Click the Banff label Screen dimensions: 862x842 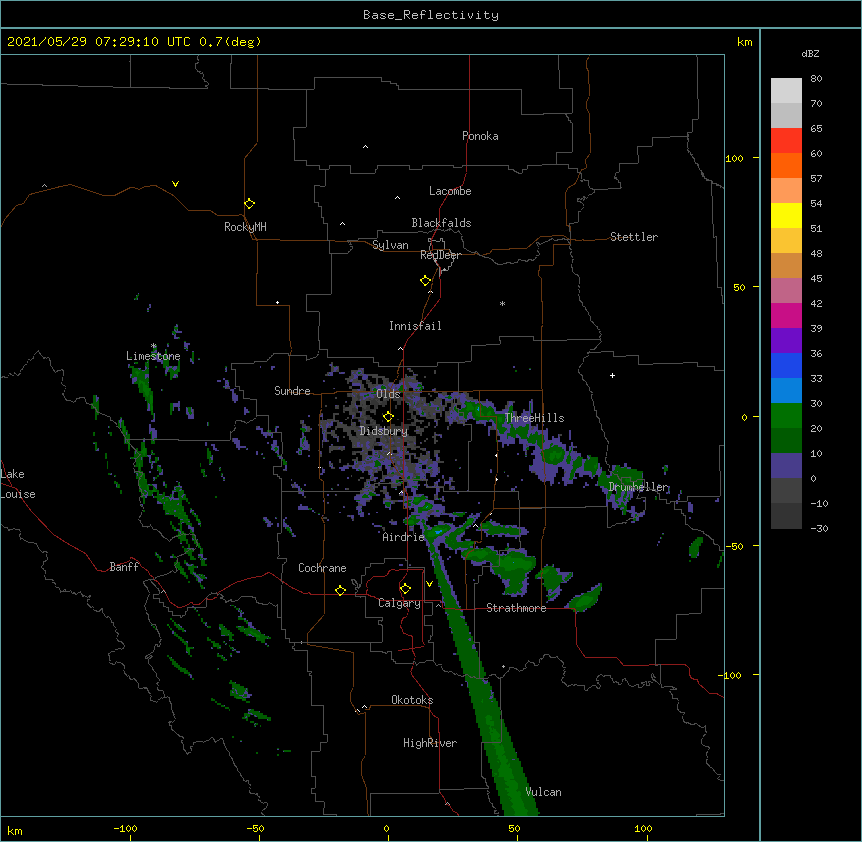(124, 567)
